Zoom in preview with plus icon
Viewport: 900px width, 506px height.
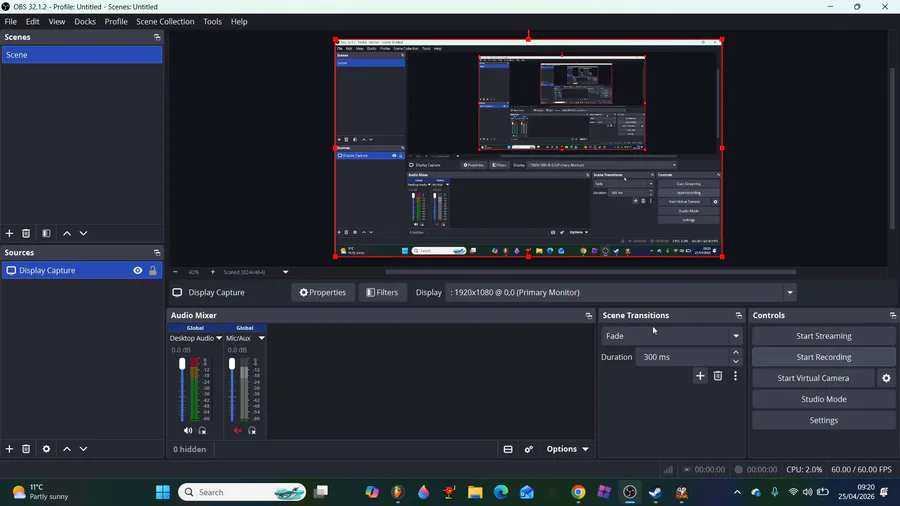click(212, 272)
